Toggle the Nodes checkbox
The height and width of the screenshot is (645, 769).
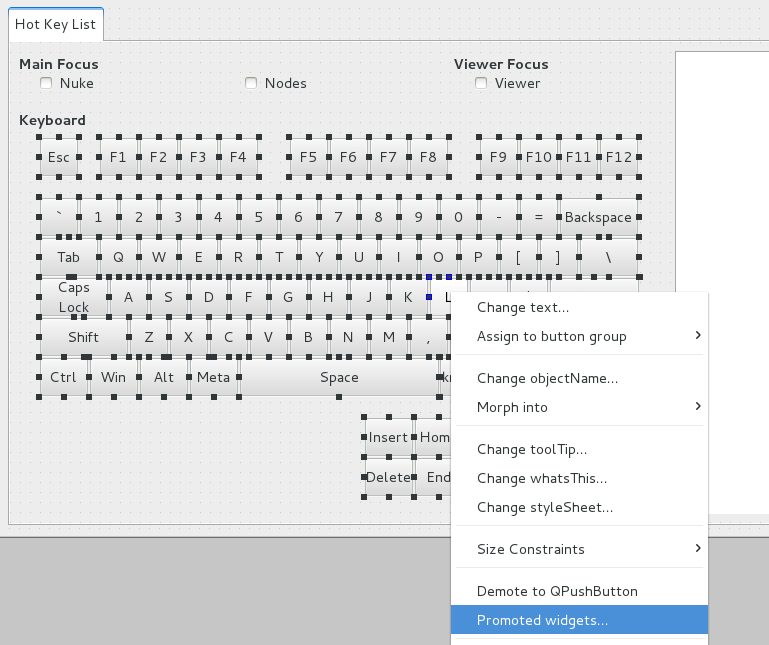[251, 84]
